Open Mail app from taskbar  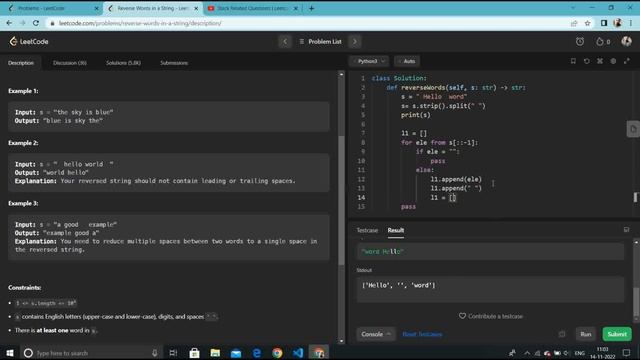pos(236,353)
